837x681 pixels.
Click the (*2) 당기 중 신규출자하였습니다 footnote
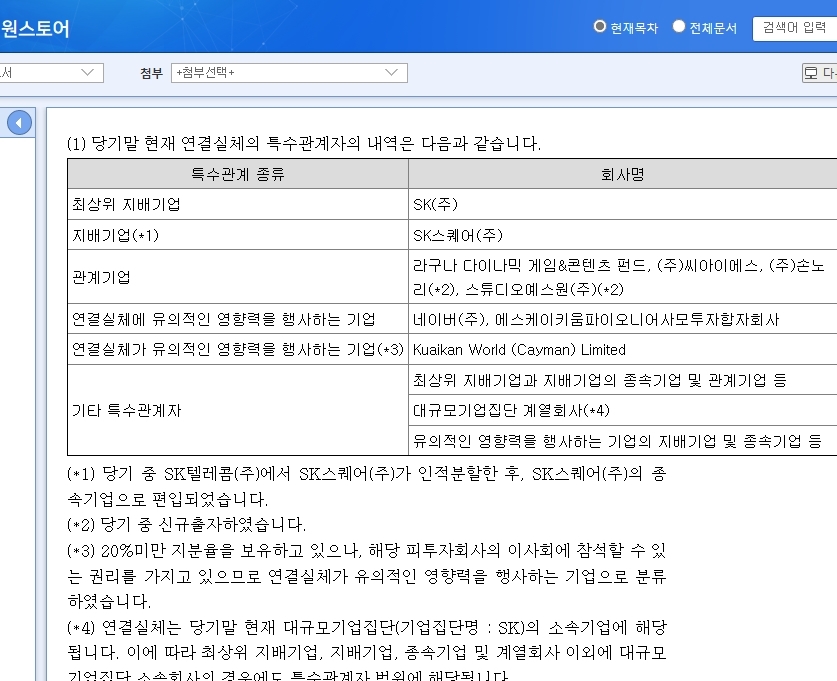(x=187, y=525)
